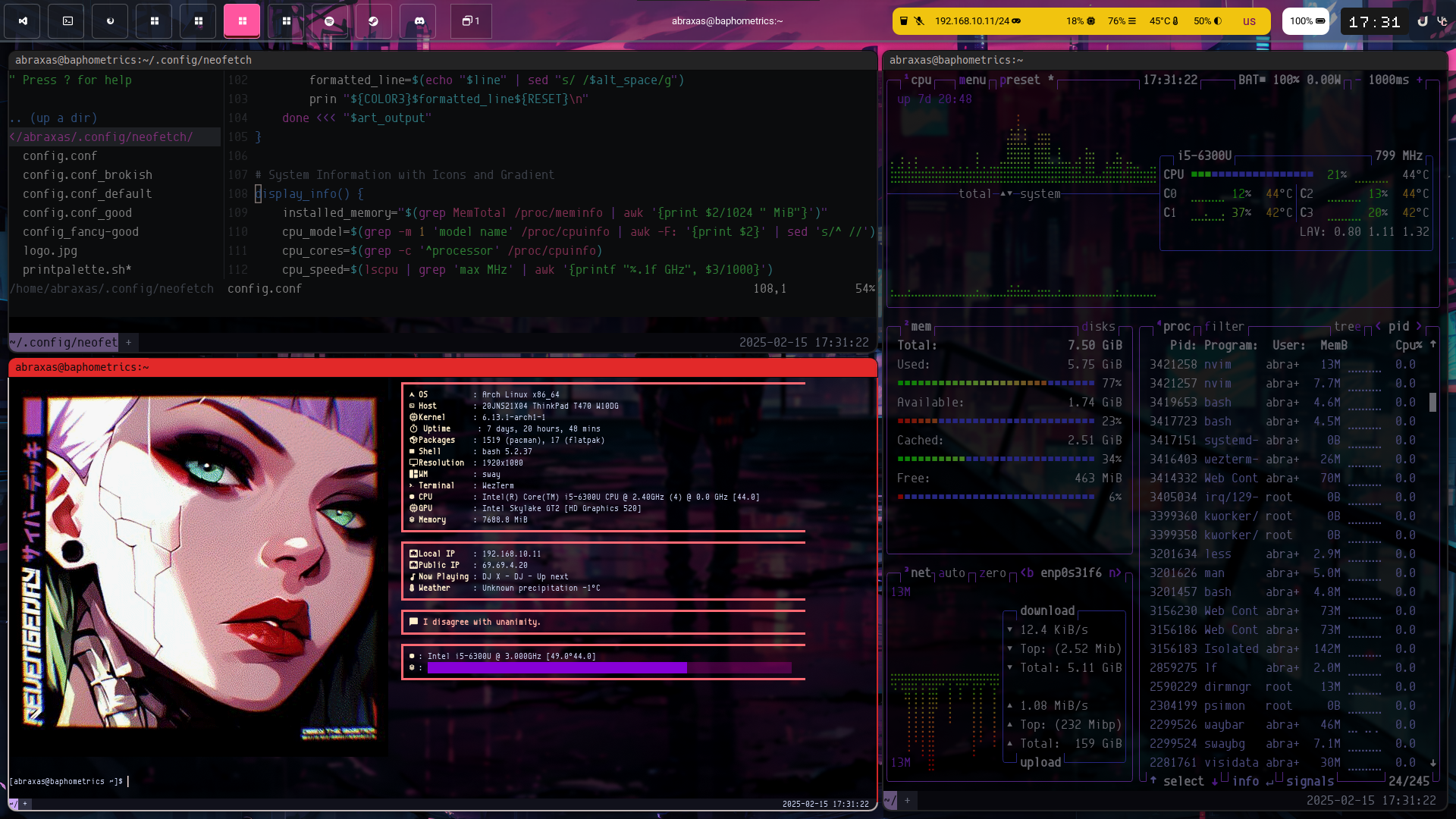The height and width of the screenshot is (819, 1456).
Task: Open new tab in the btop terminal window
Action: tap(907, 800)
